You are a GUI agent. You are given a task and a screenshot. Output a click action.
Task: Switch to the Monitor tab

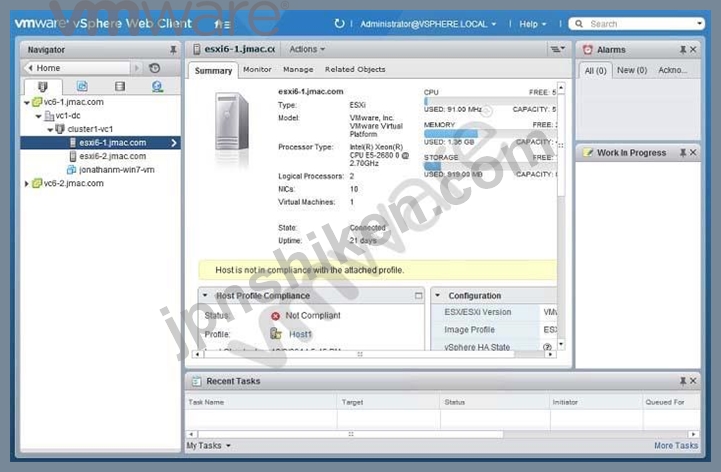coord(257,69)
